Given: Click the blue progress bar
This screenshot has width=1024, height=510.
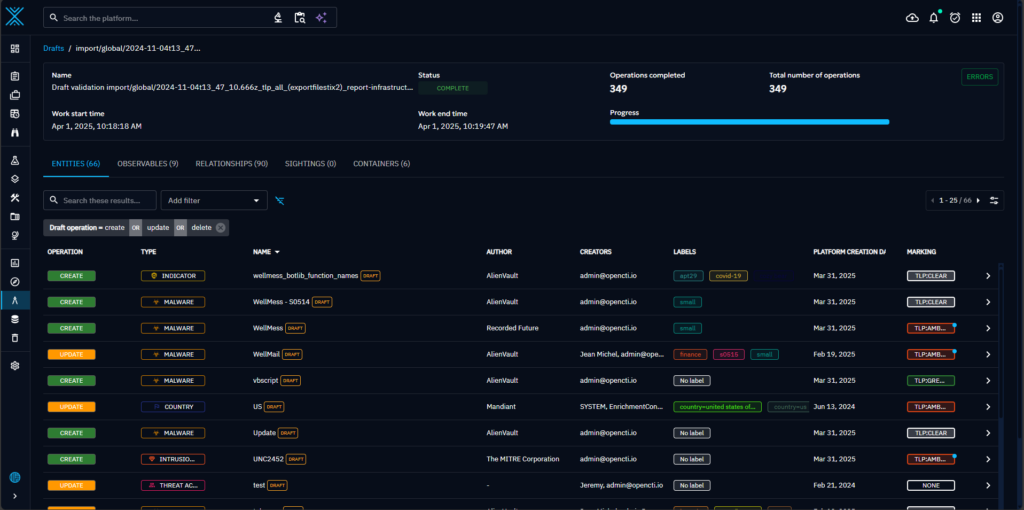Looking at the screenshot, I should [x=749, y=122].
